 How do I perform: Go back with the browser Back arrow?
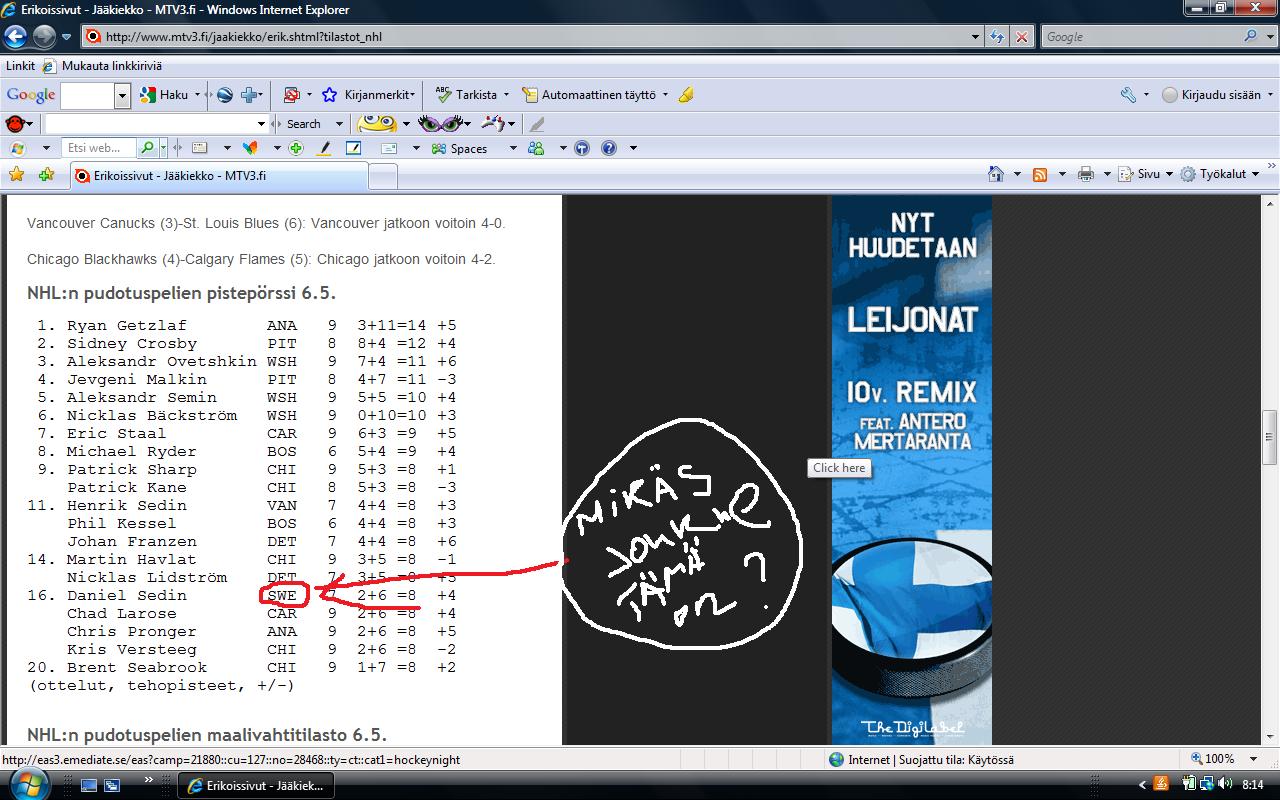click(15, 37)
